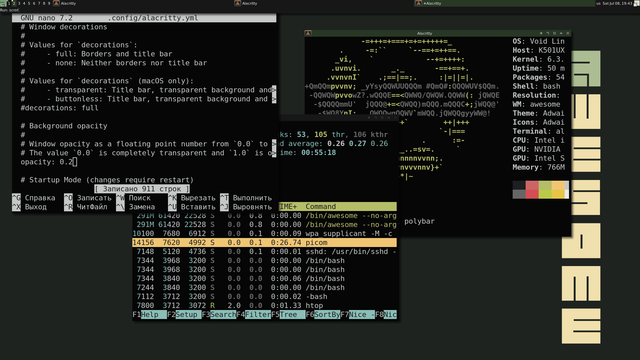Switch to workspace tag 1

(9, 3)
